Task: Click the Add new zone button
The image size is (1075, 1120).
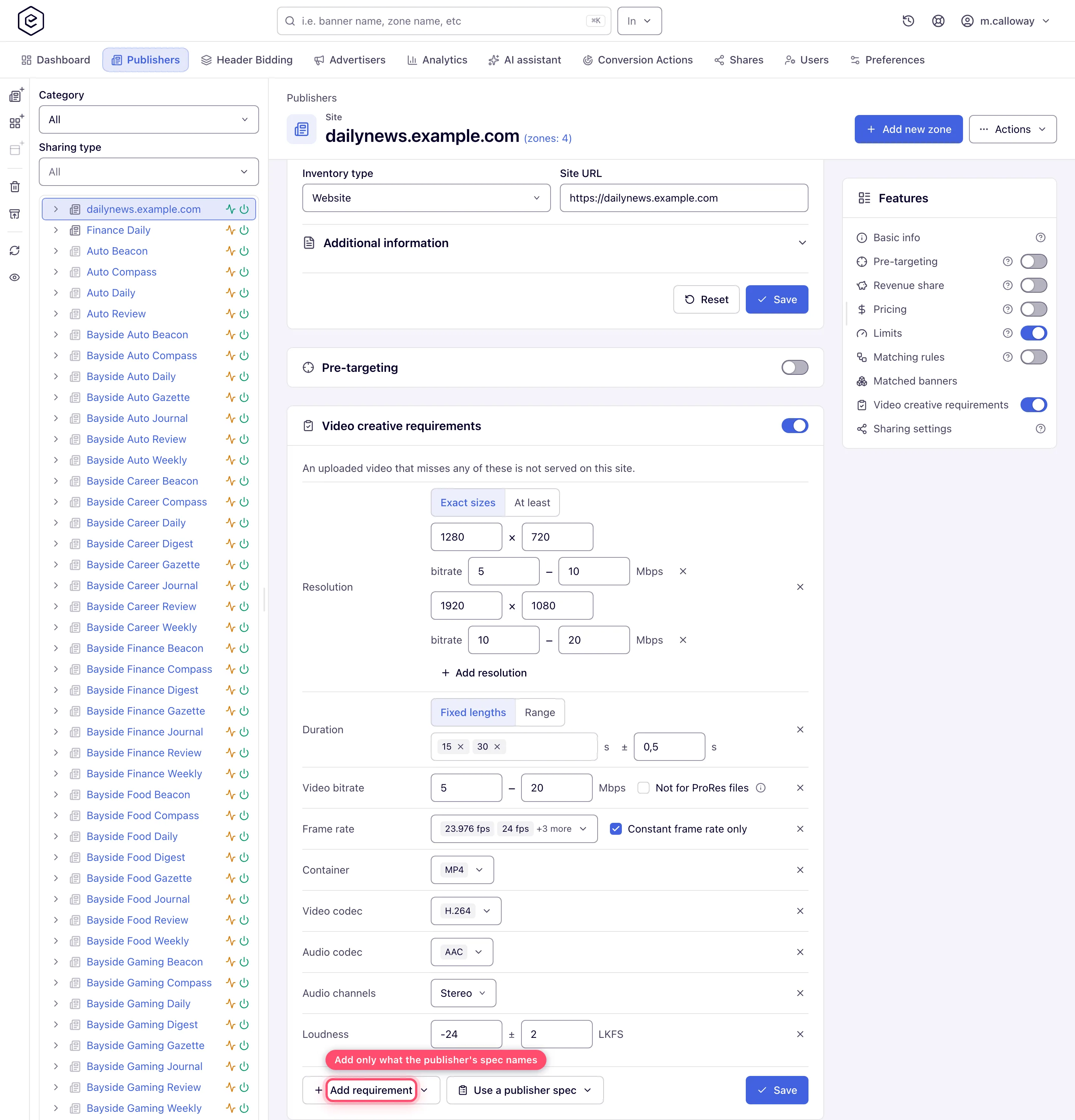Action: 908,129
